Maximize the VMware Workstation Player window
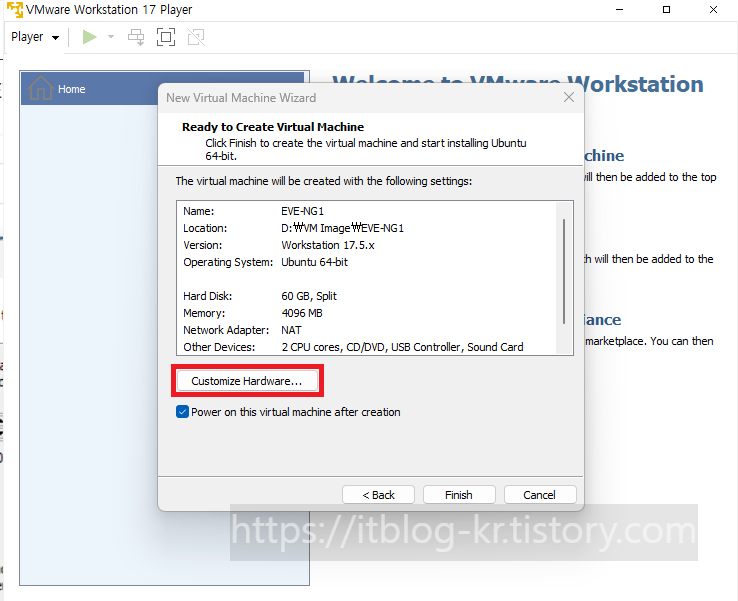The image size is (738, 601). [666, 9]
